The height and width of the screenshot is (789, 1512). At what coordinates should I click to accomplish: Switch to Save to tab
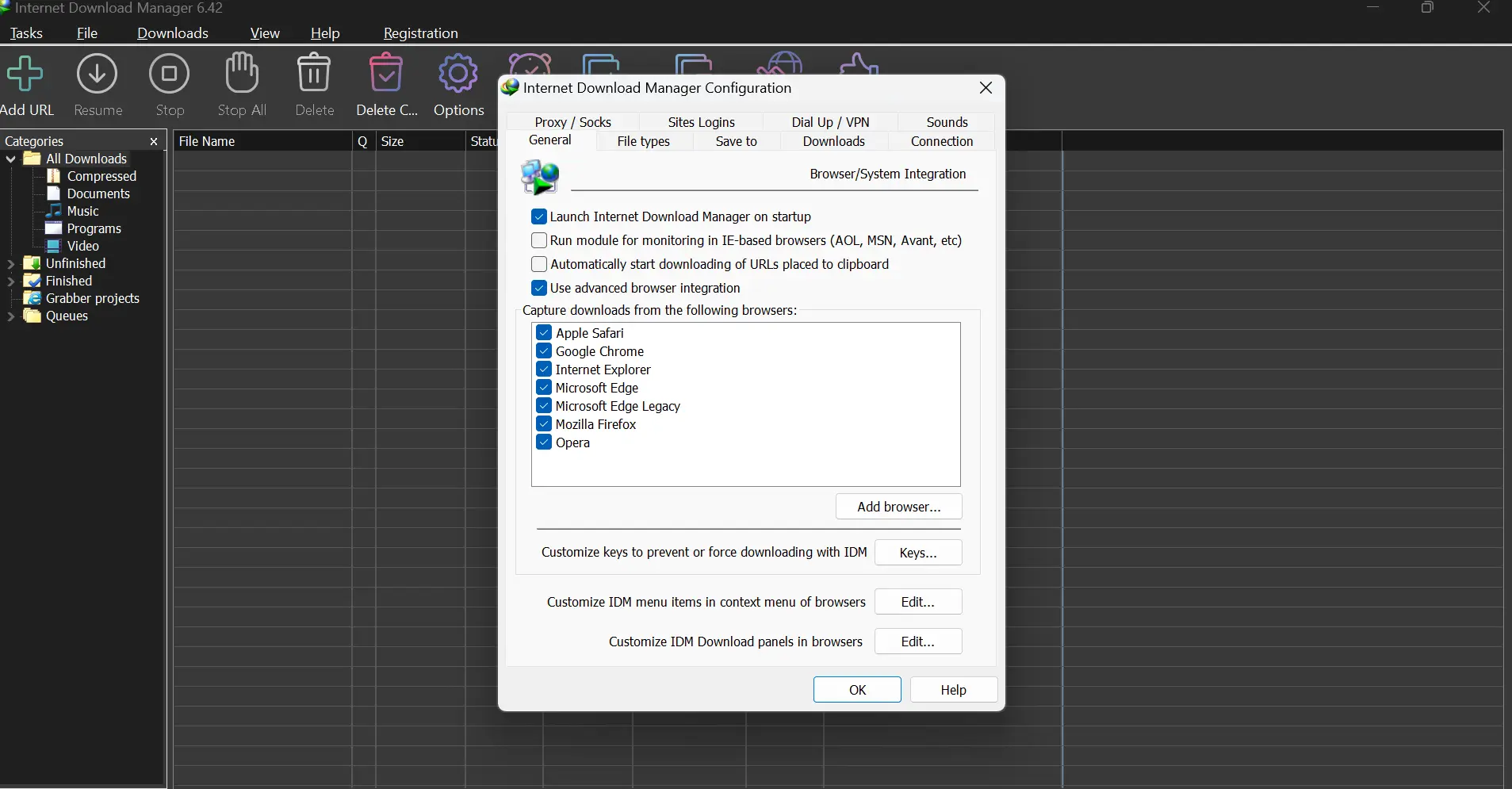pos(737,141)
